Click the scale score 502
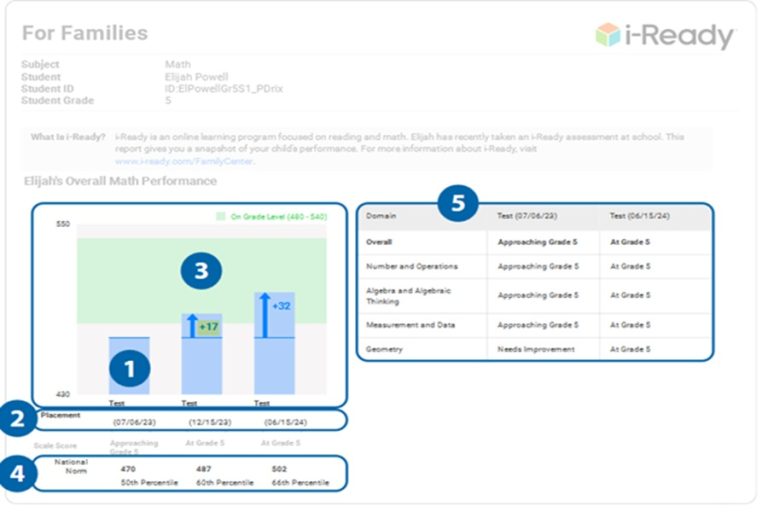 (279, 469)
